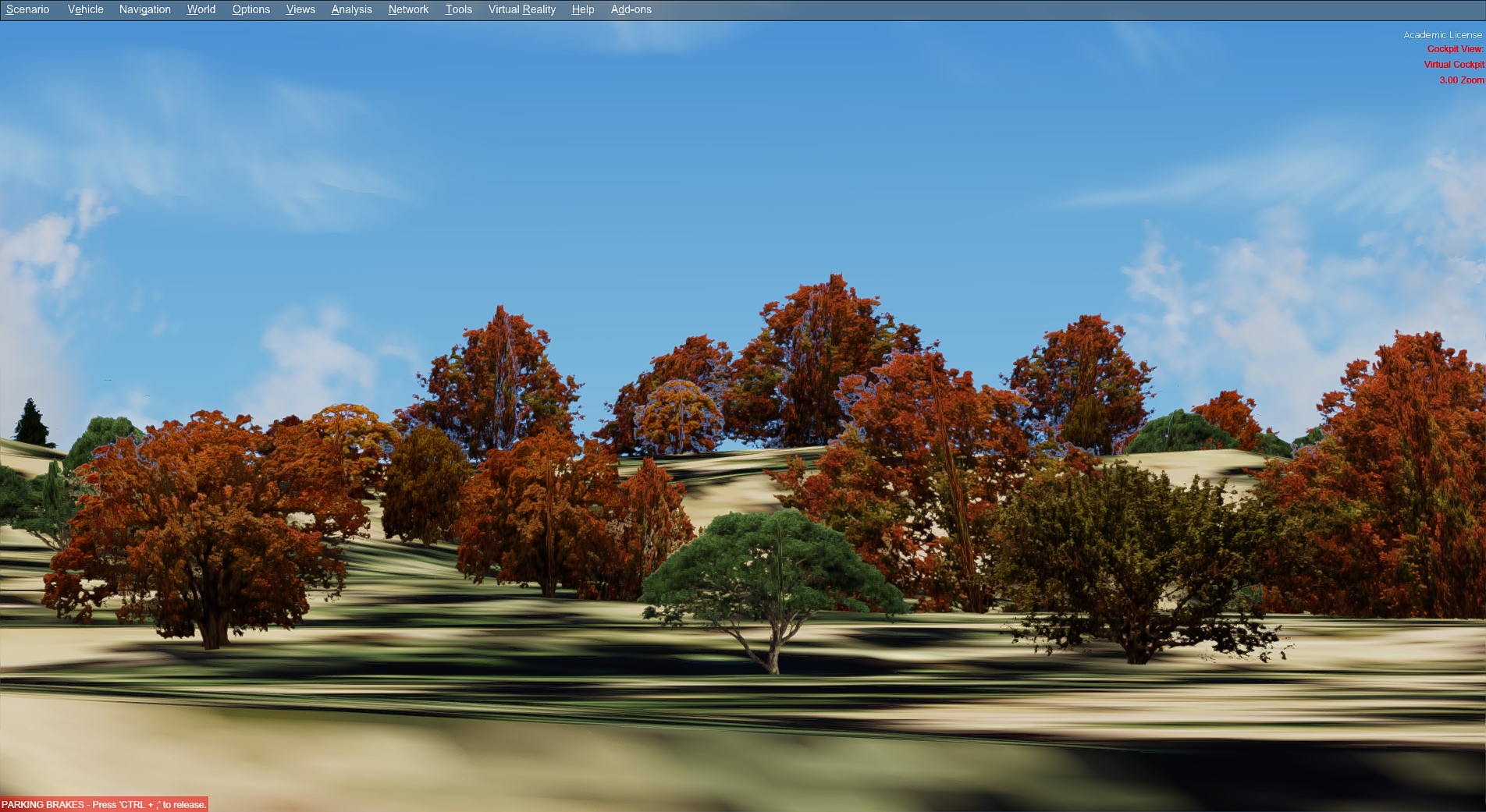1486x812 pixels.
Task: Open the Help menu
Action: point(583,9)
